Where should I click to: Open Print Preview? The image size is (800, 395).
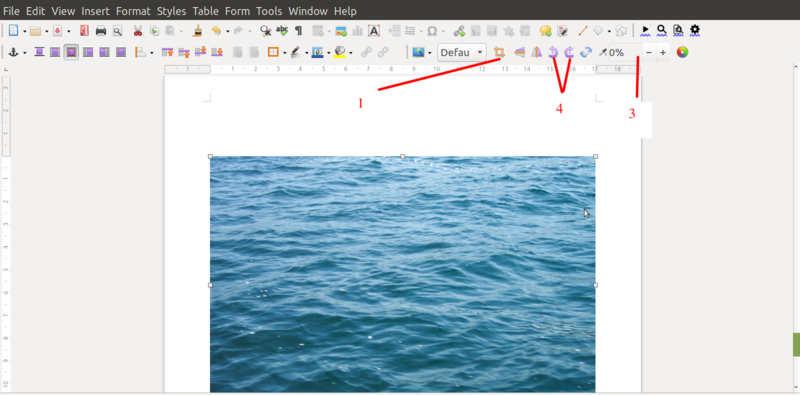pos(117,31)
